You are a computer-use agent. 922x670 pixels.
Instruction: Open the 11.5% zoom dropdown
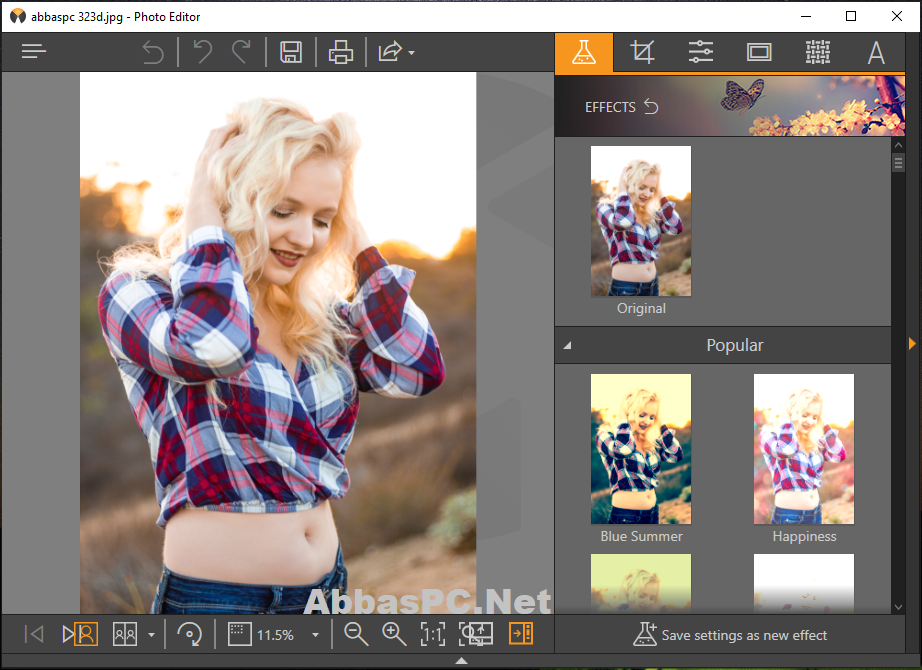[x=315, y=635]
